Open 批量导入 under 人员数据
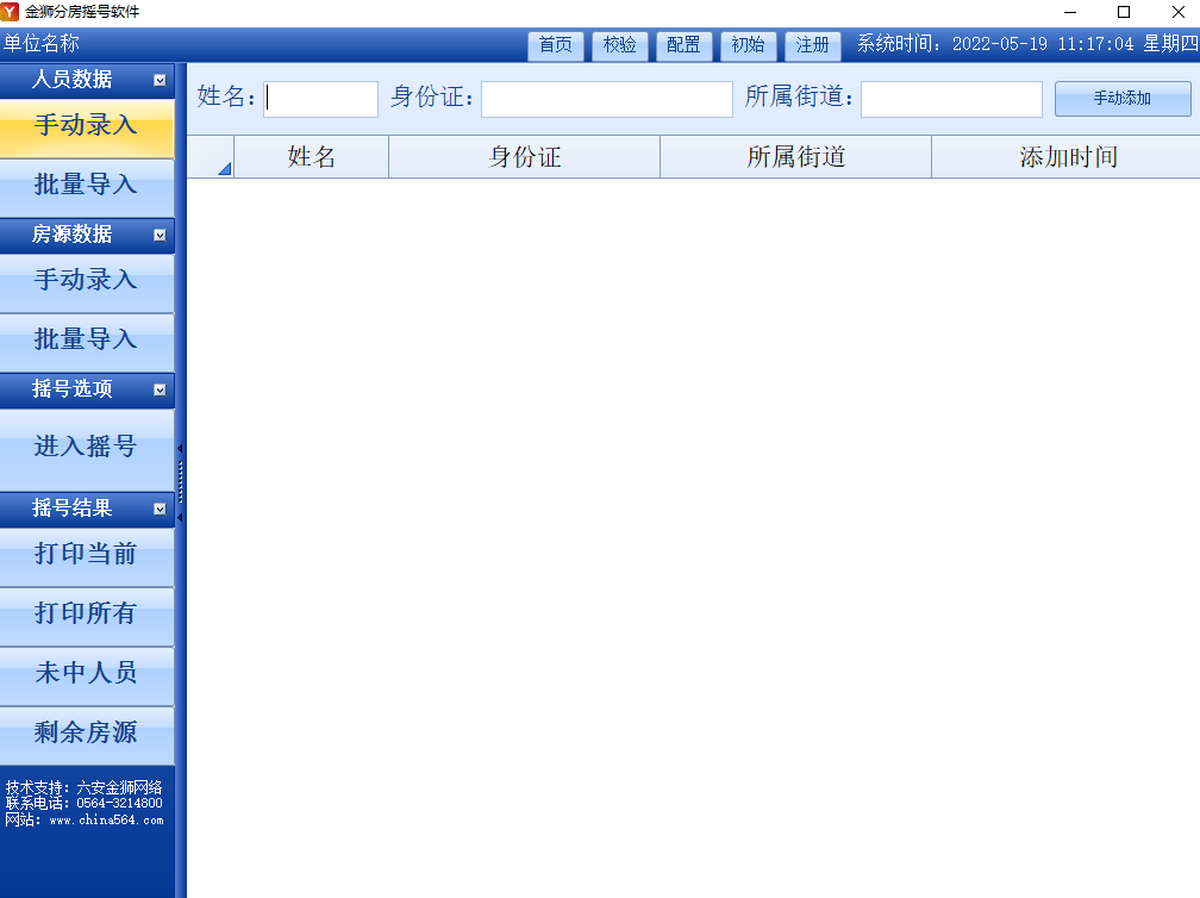 pyautogui.click(x=87, y=186)
